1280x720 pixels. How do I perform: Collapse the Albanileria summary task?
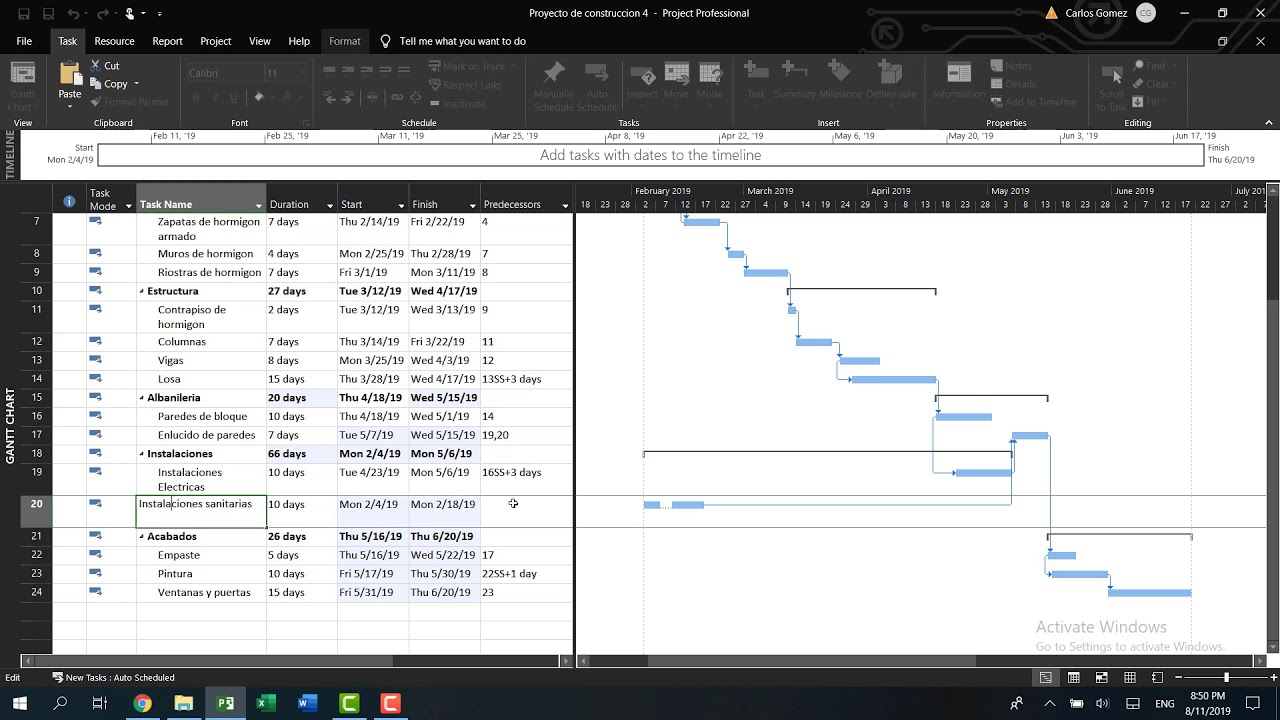(x=142, y=398)
